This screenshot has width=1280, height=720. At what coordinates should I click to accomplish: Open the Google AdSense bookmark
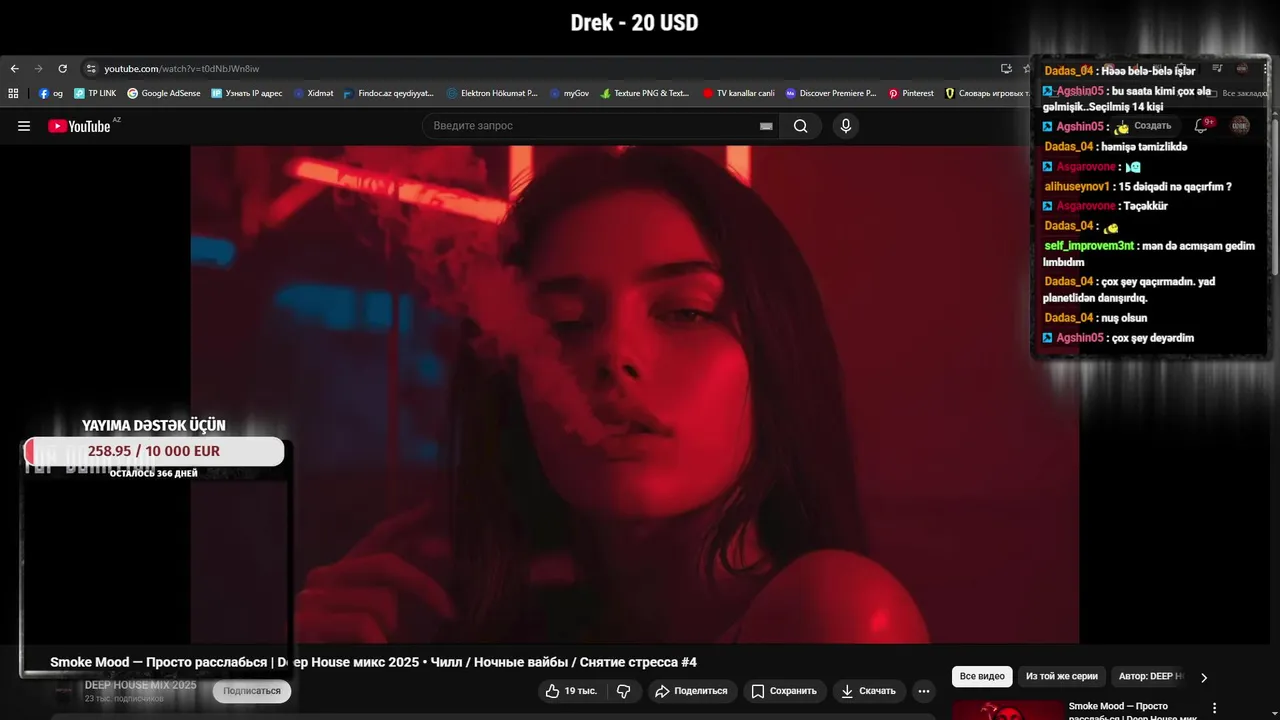point(164,93)
